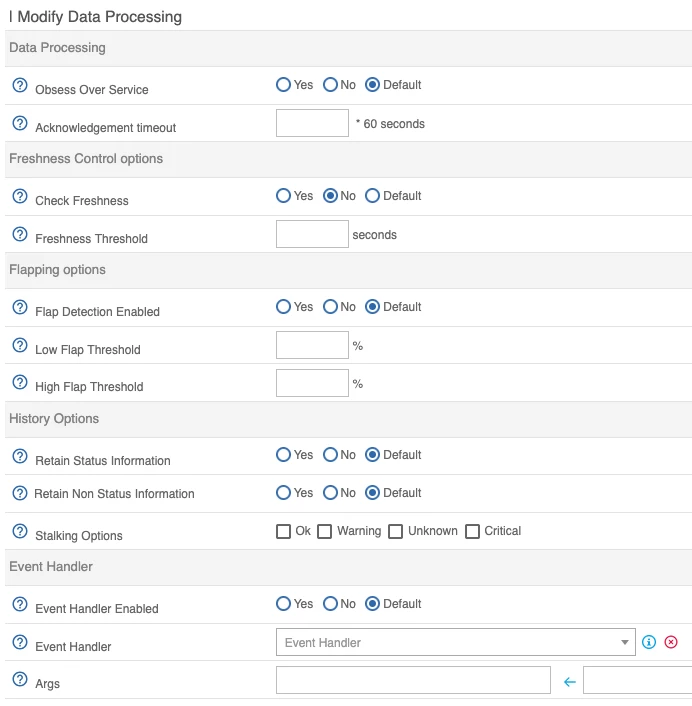Click the Args text field
The height and width of the screenshot is (706, 692).
[413, 681]
